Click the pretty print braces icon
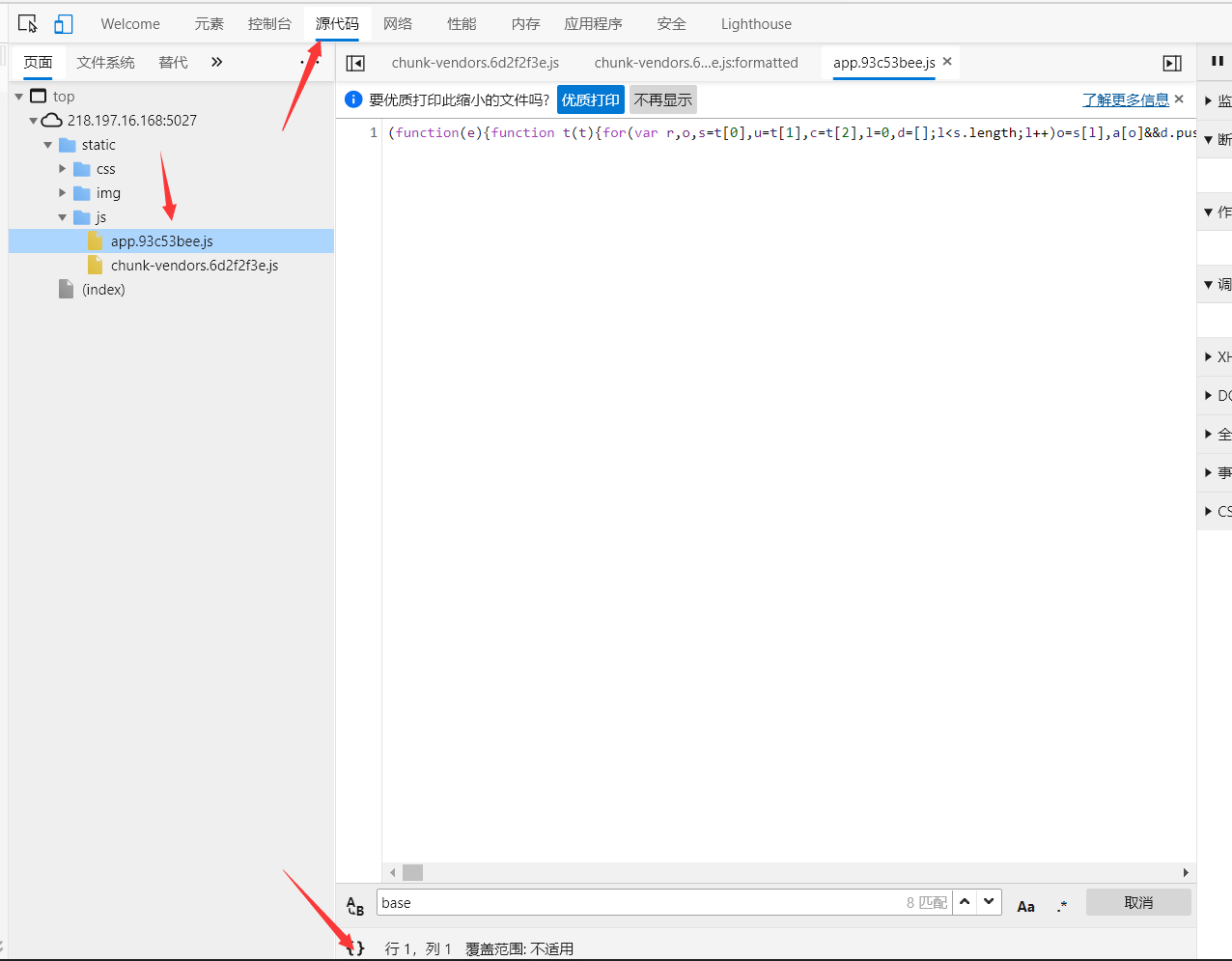The height and width of the screenshot is (961, 1232). point(355,948)
